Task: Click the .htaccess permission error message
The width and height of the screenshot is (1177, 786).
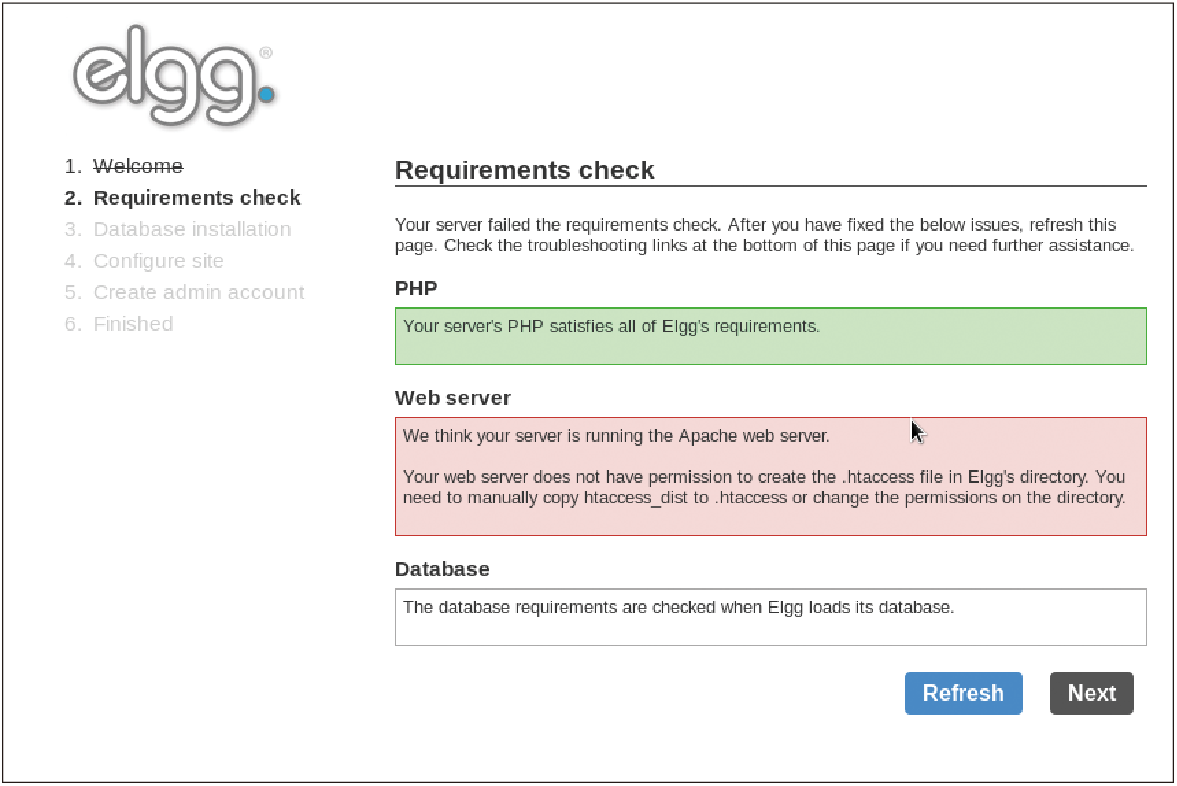Action: coord(764,487)
